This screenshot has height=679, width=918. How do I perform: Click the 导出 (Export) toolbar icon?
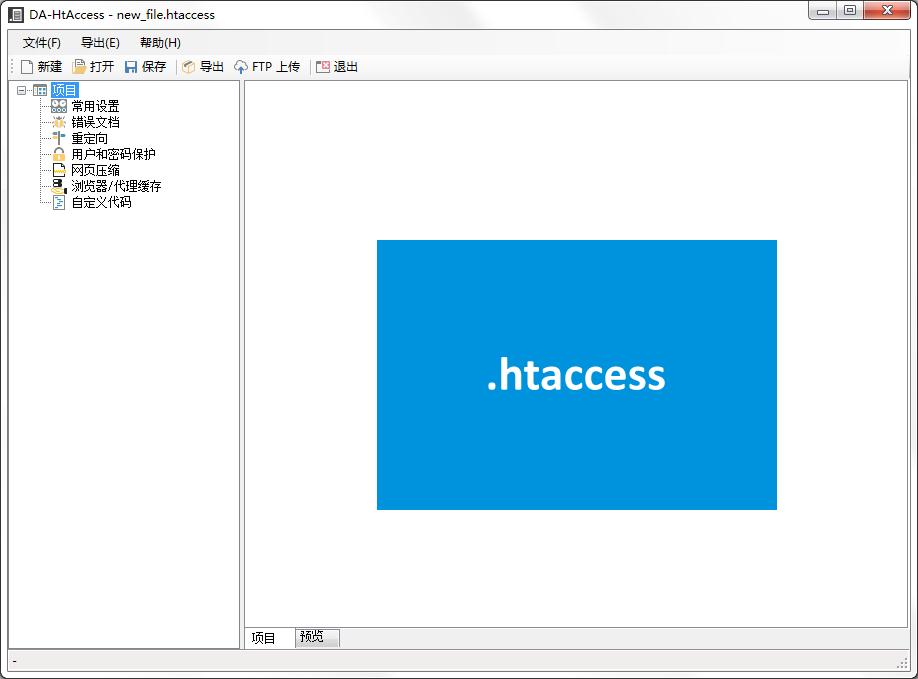pyautogui.click(x=189, y=66)
